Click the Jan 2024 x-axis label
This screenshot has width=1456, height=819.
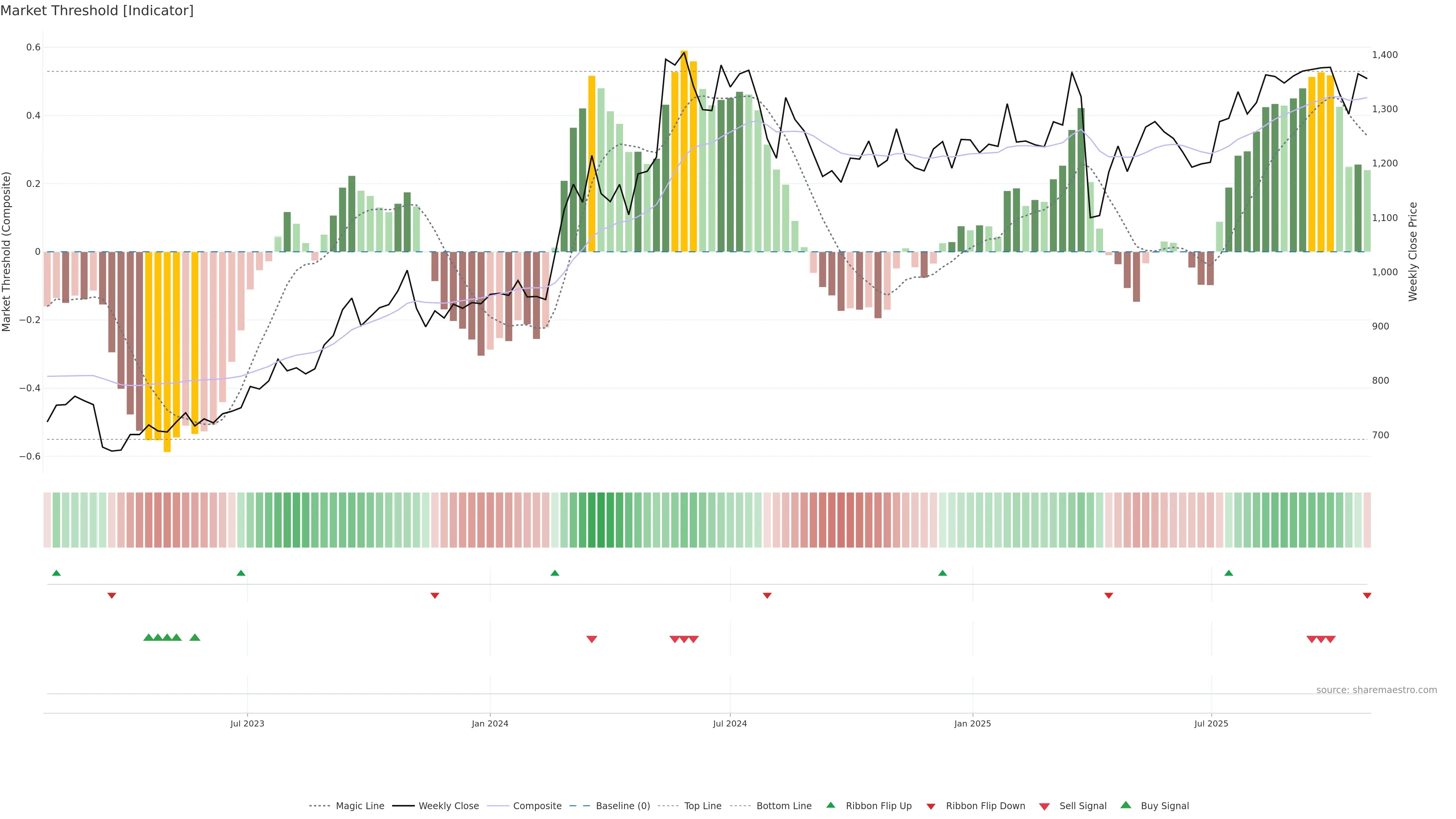click(x=490, y=723)
